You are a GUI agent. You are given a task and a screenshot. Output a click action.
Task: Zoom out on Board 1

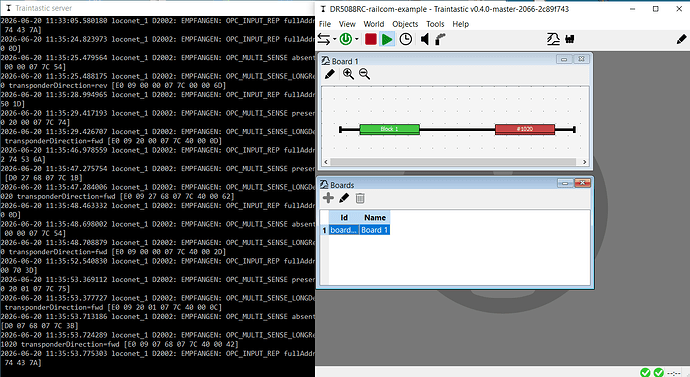click(364, 74)
